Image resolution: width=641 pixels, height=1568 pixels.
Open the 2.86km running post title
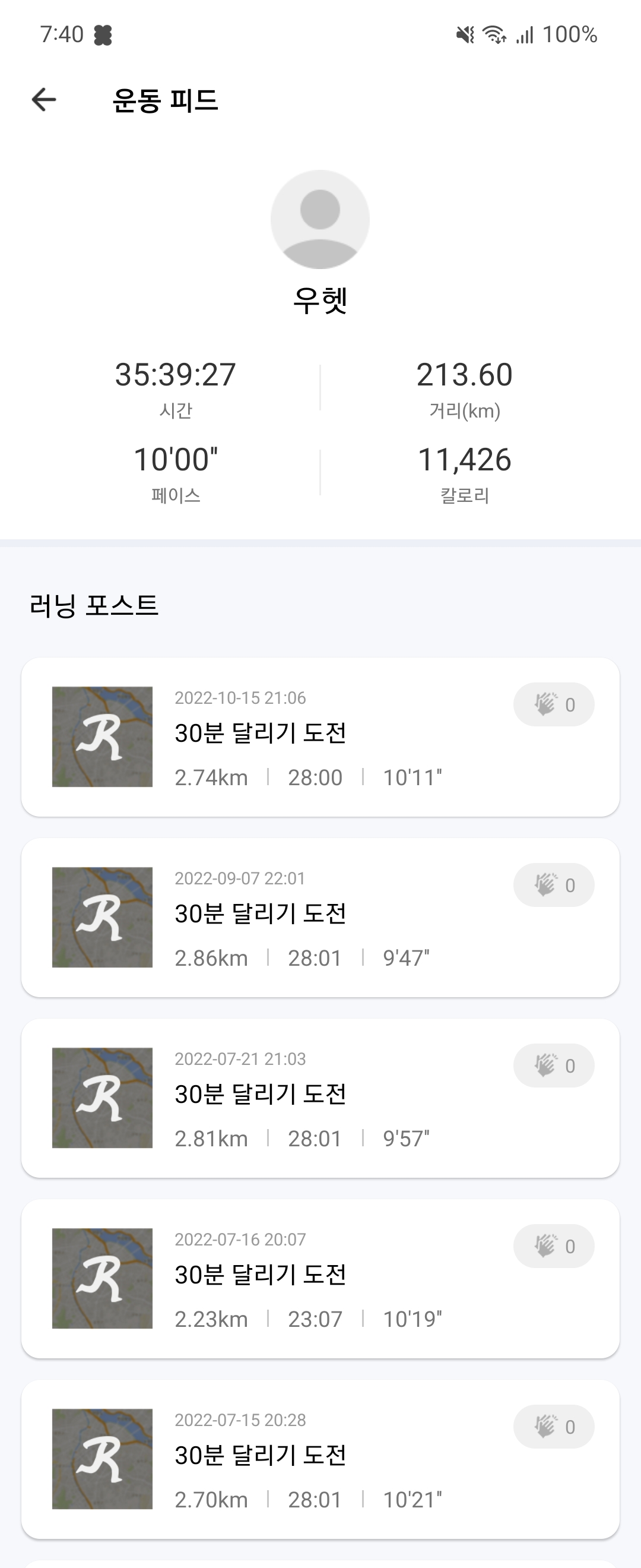[x=261, y=913]
